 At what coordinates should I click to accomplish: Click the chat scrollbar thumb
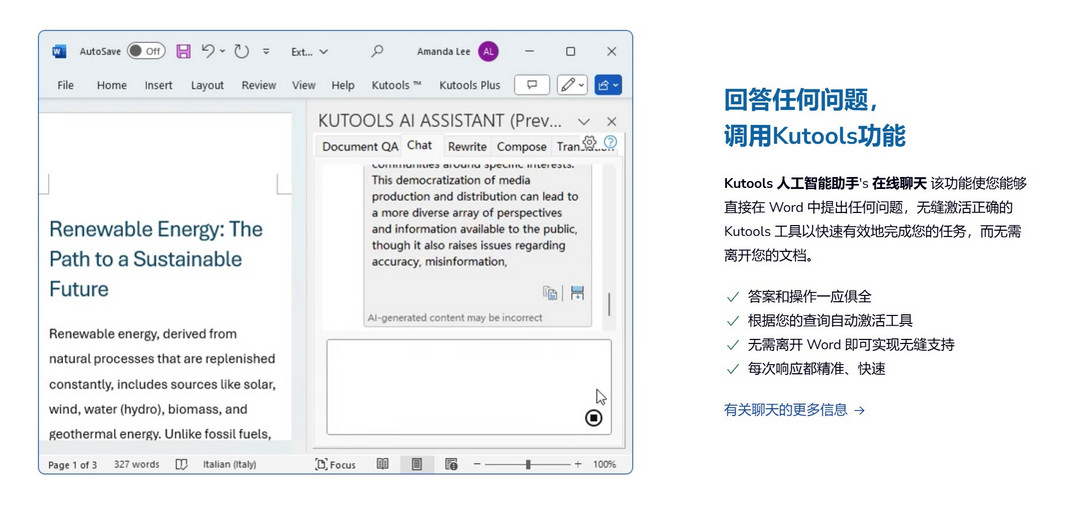coord(609,304)
